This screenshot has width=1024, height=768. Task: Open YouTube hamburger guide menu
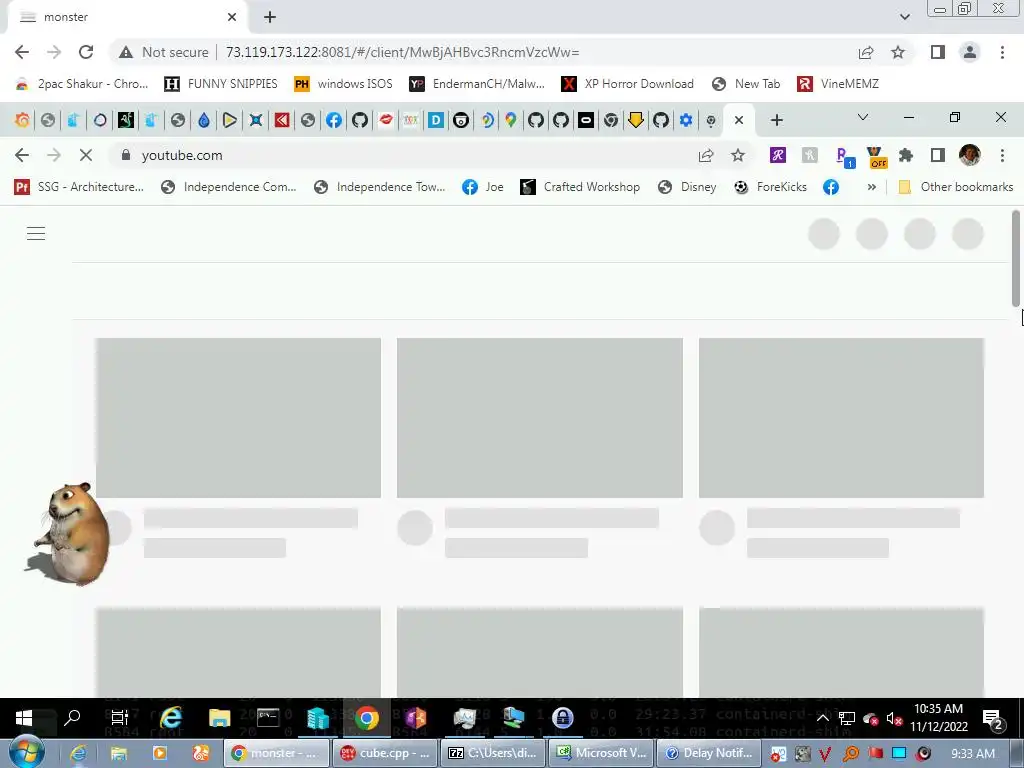[36, 233]
